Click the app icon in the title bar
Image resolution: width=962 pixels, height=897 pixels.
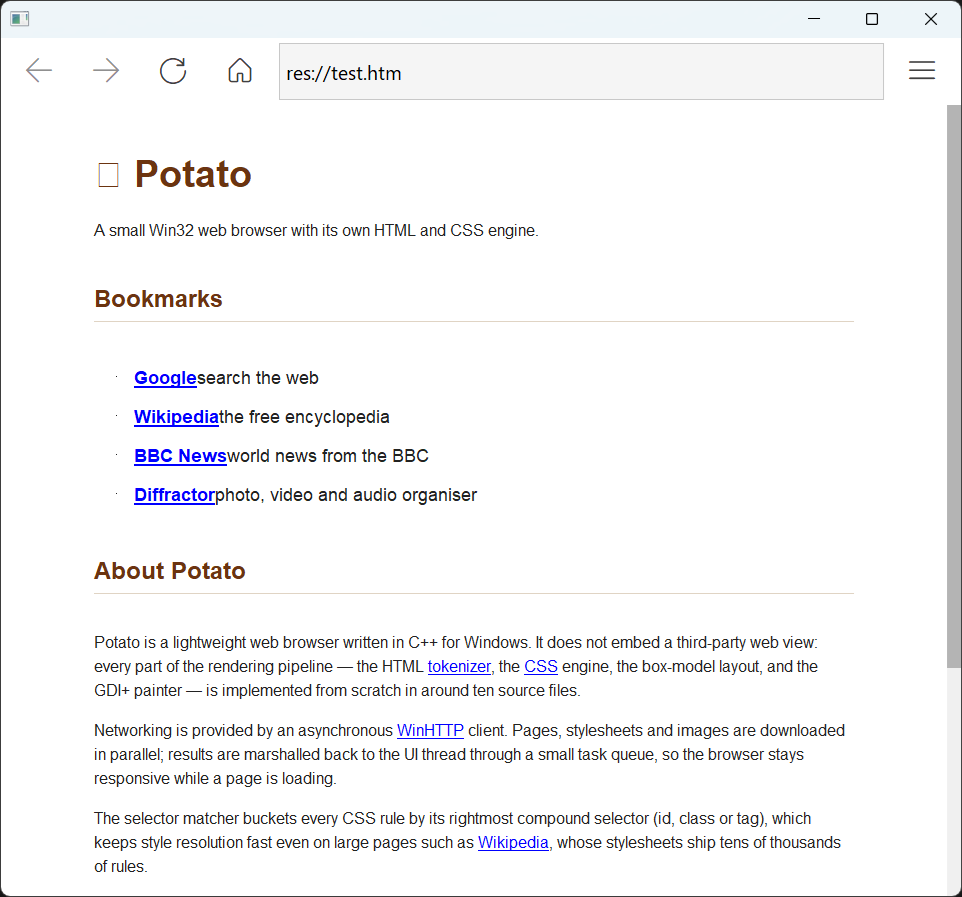pyautogui.click(x=20, y=19)
